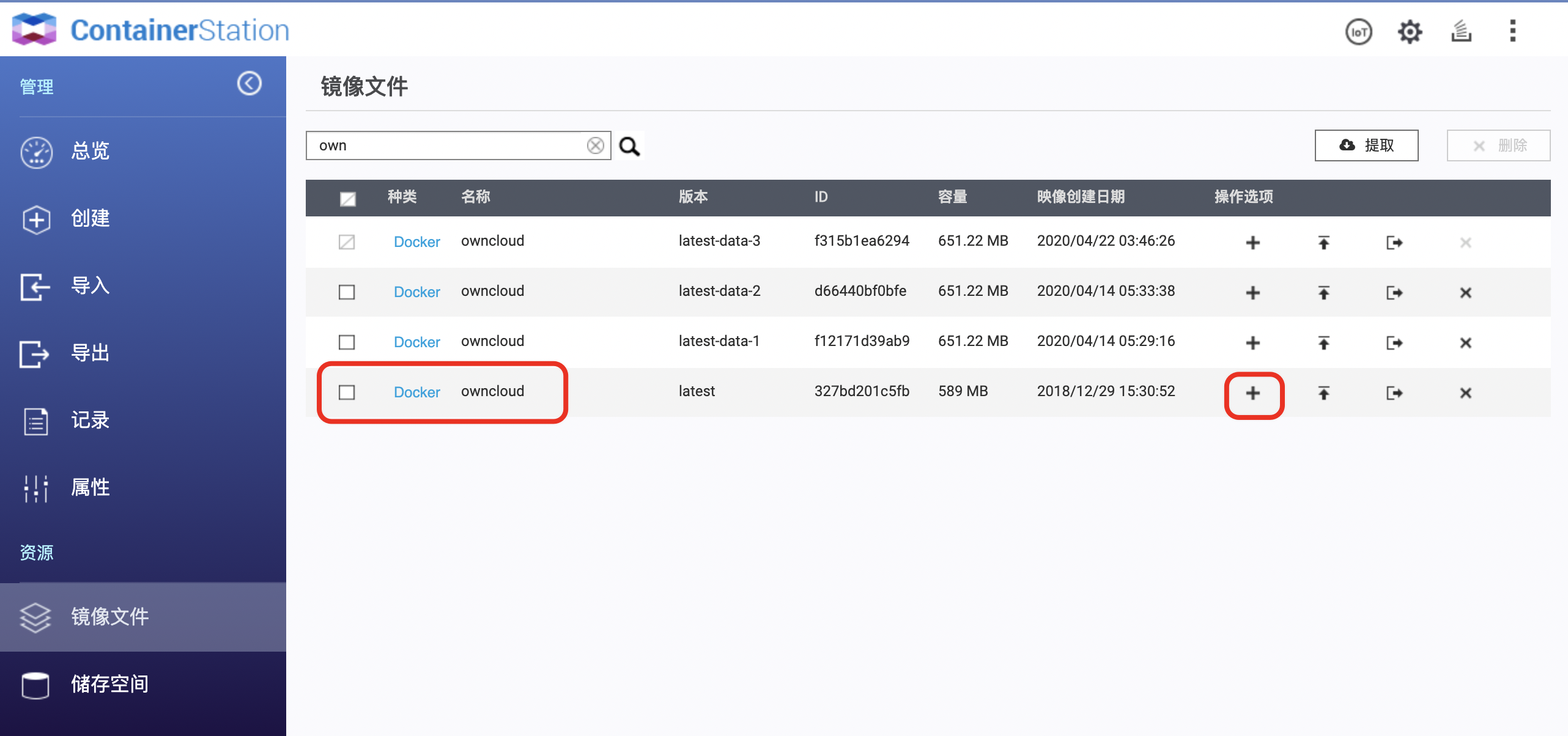Open the three-dot more menu
This screenshot has width=1568, height=736.
coord(1512,31)
